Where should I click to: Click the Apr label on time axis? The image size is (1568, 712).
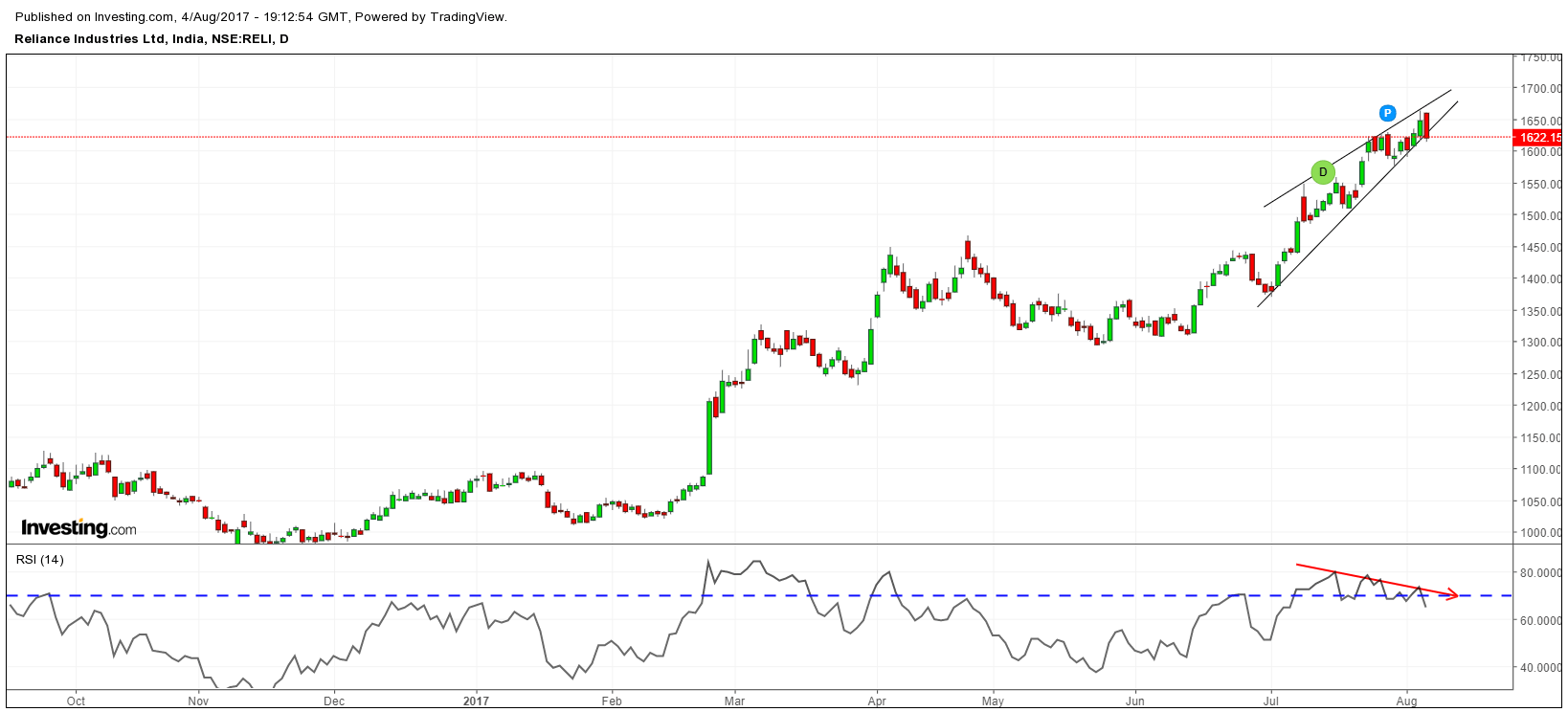click(x=877, y=701)
